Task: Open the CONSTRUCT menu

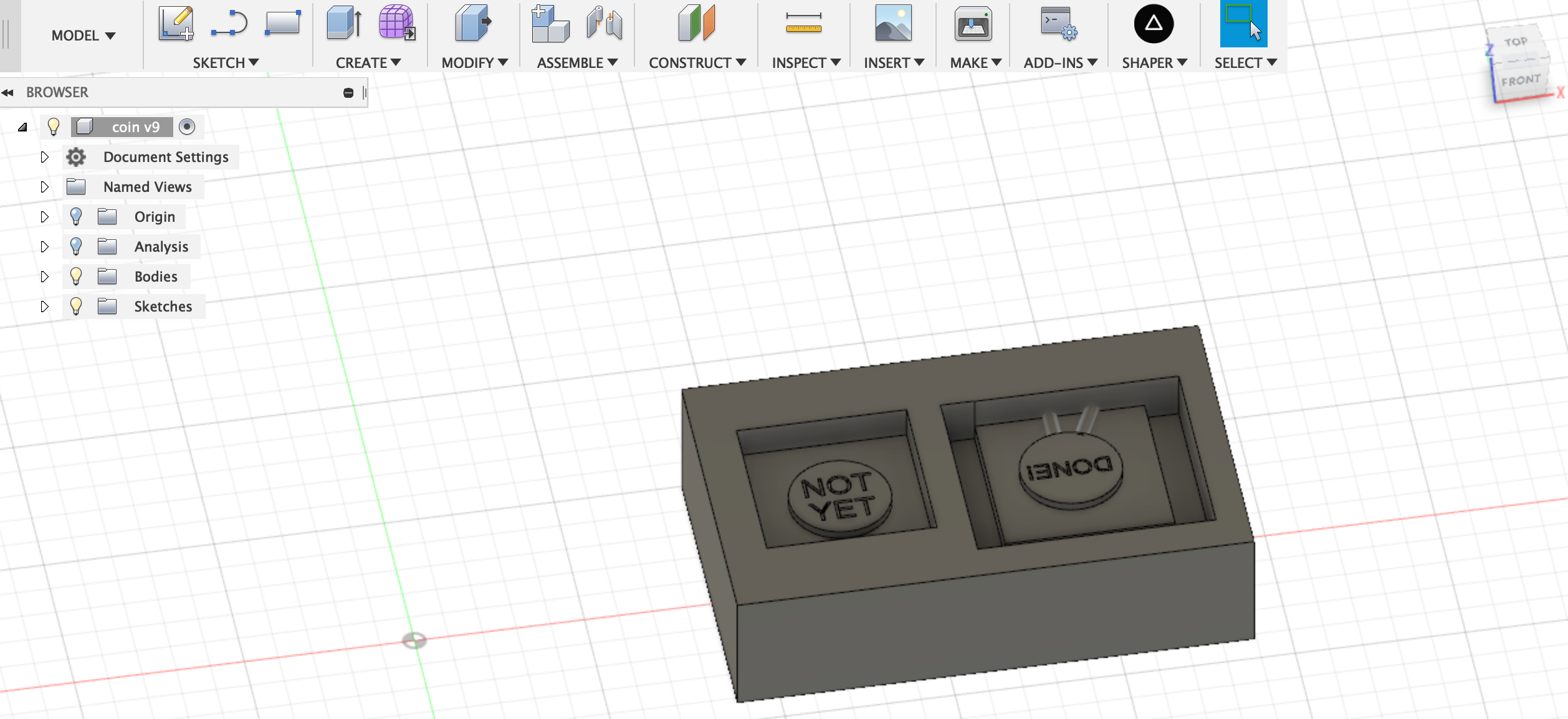Action: point(697,63)
